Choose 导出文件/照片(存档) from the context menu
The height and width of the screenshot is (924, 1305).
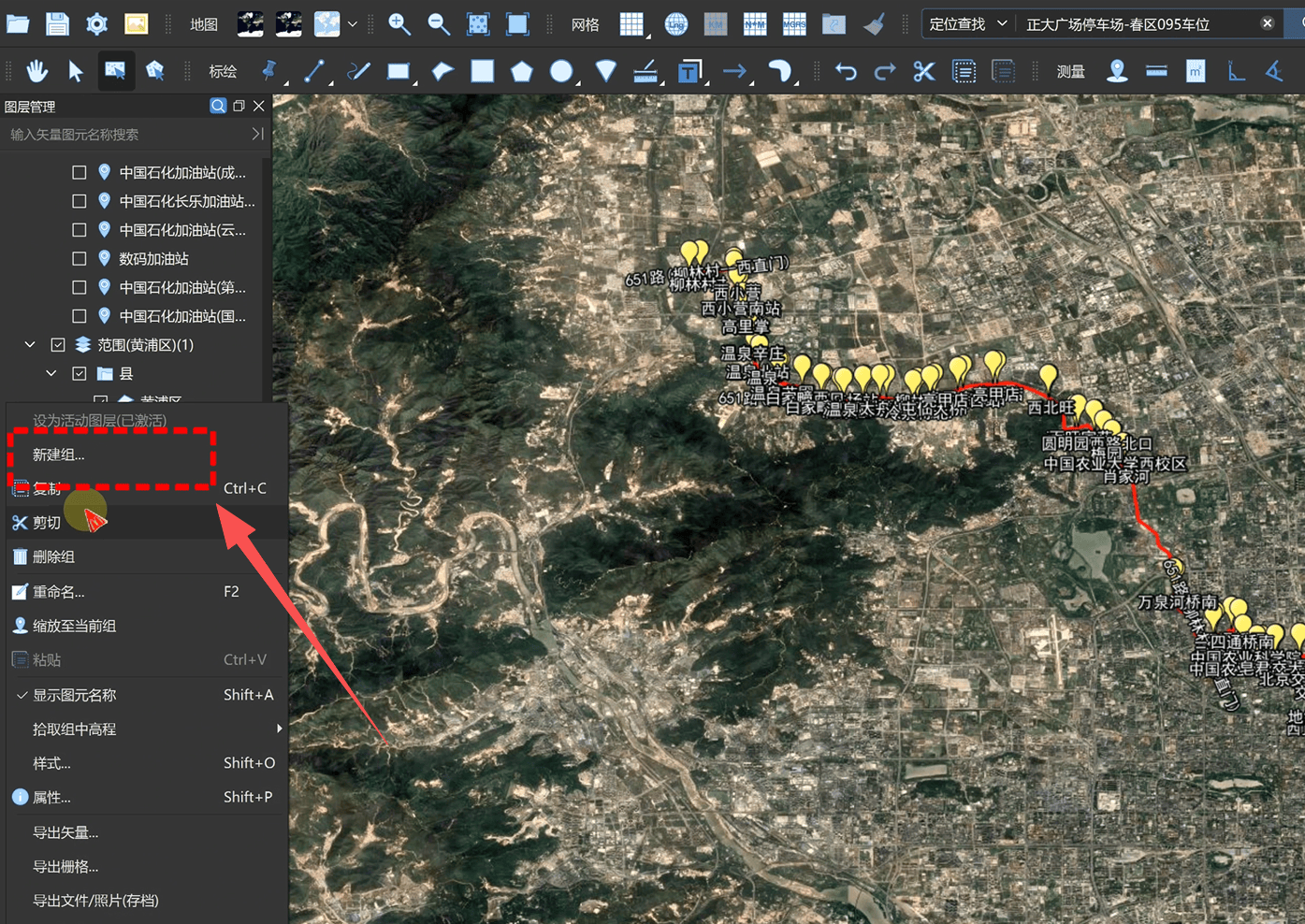point(147,901)
